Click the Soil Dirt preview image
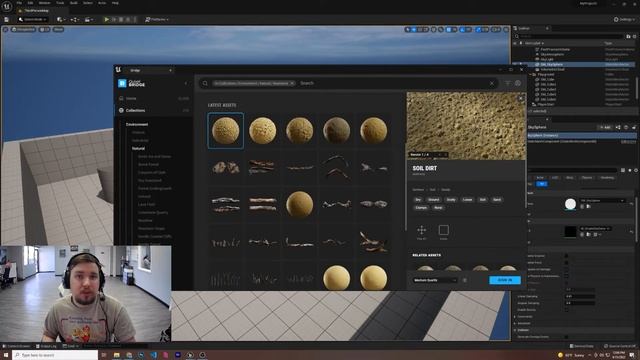 click(x=466, y=126)
